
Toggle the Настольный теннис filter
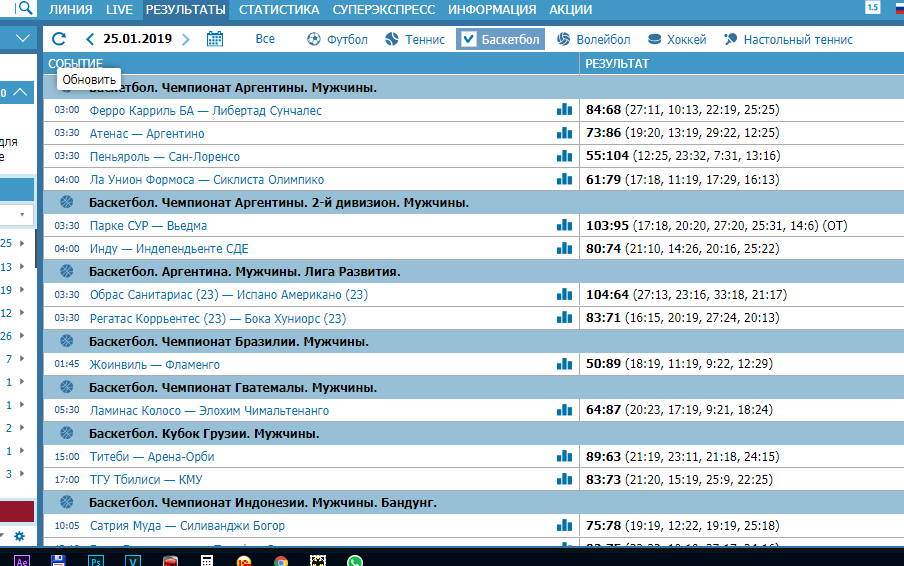pos(788,40)
